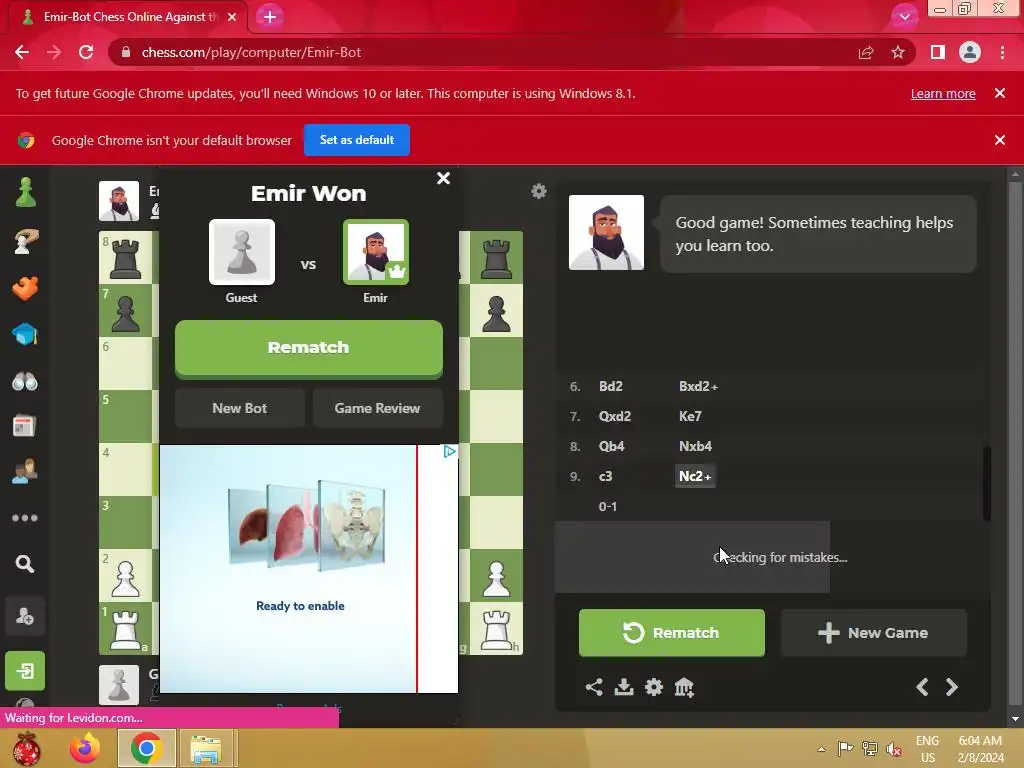Open the Chrome profile avatar
The height and width of the screenshot is (768, 1024).
[970, 52]
